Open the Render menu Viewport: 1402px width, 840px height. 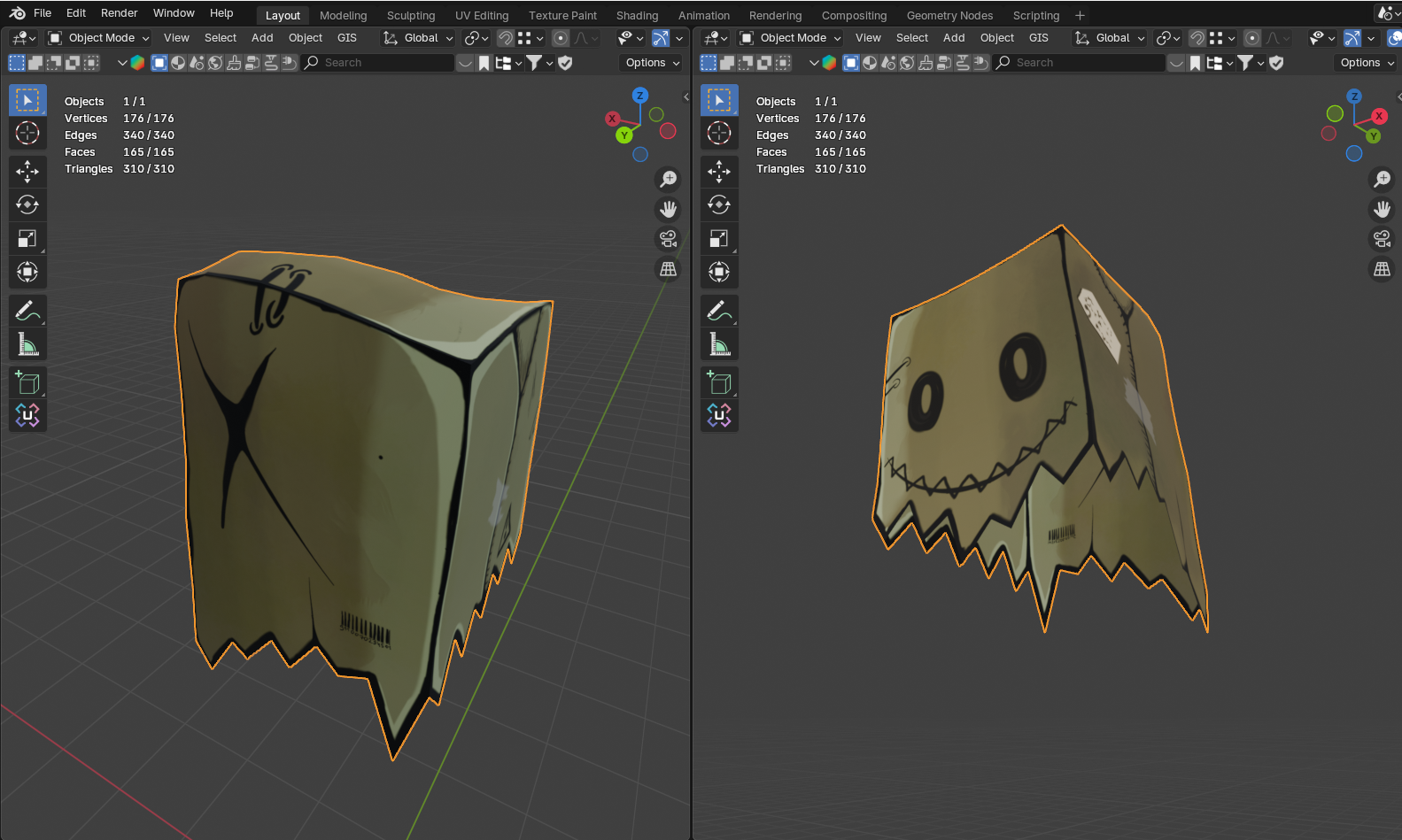120,13
